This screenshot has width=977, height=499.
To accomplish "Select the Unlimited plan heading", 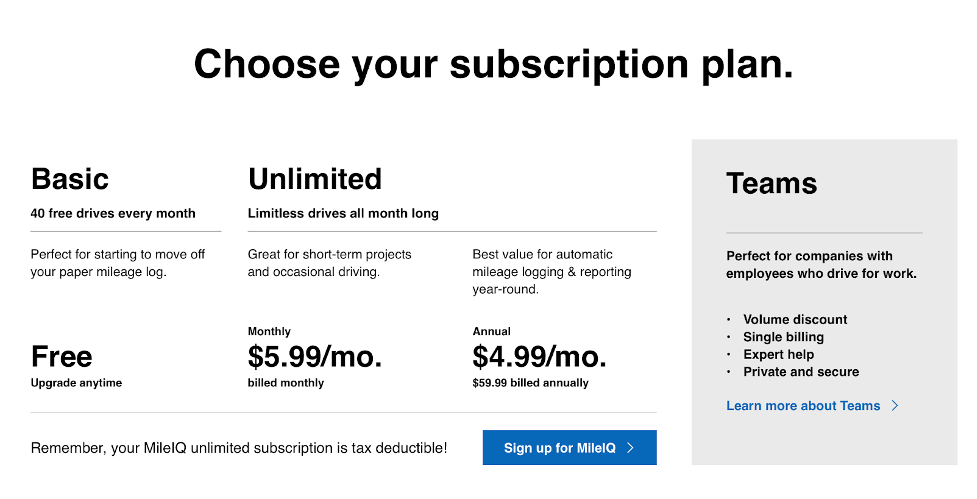I will pos(315,179).
